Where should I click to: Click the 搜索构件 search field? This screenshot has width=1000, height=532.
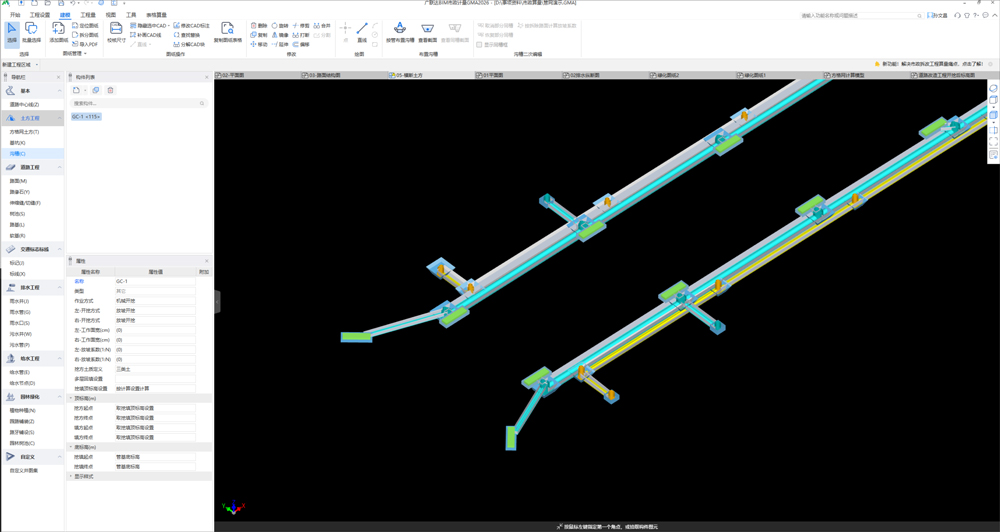138,103
